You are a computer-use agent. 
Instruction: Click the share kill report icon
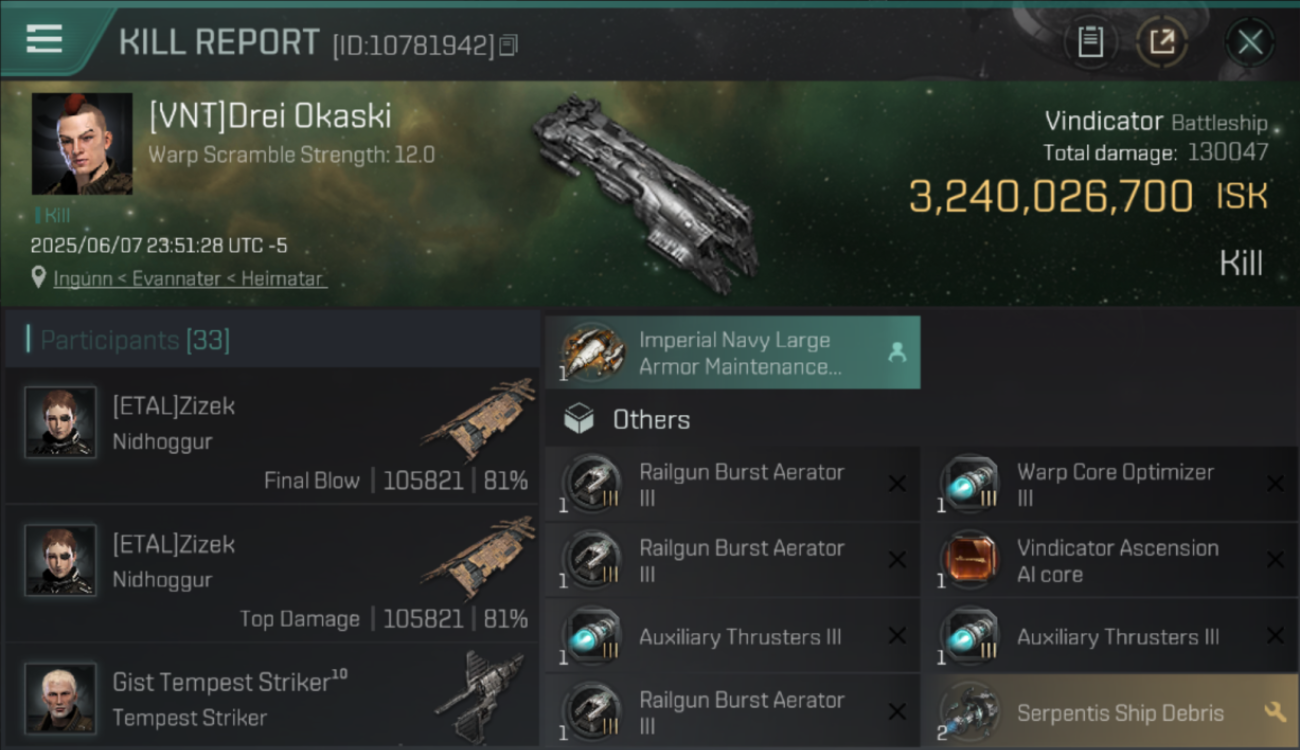click(x=1162, y=42)
